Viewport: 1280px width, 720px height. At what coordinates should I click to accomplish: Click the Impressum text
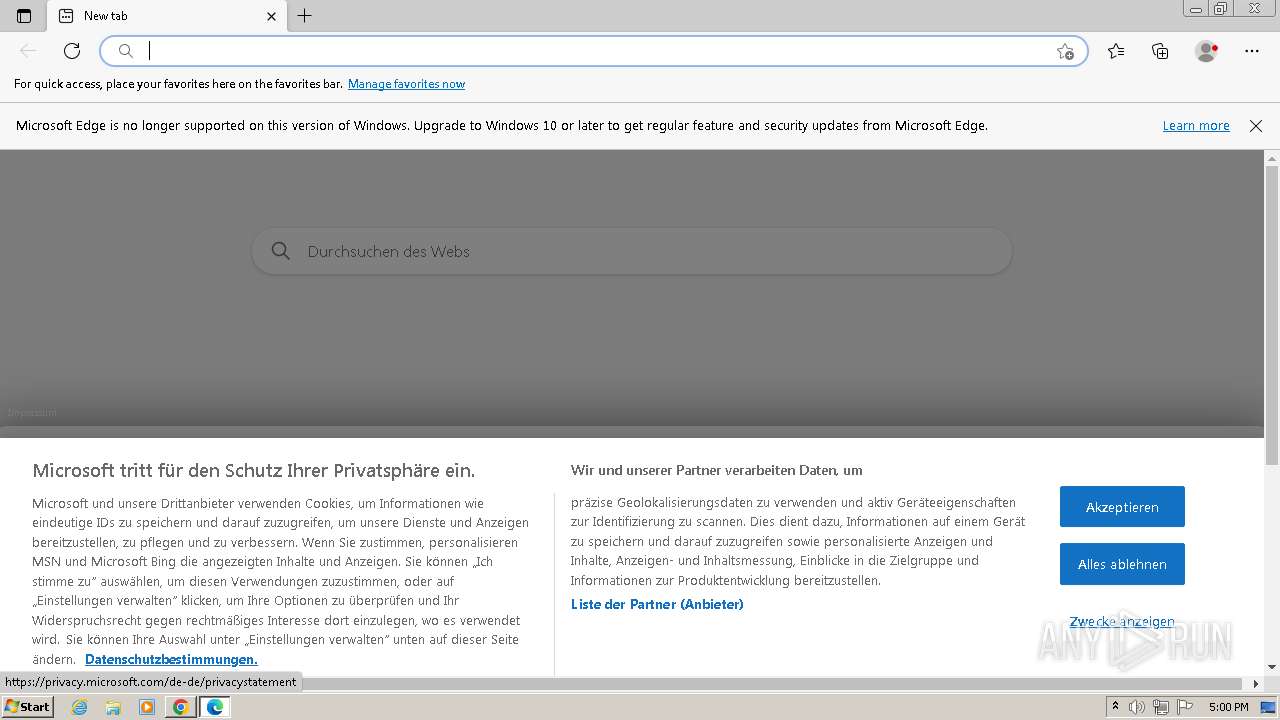point(32,413)
